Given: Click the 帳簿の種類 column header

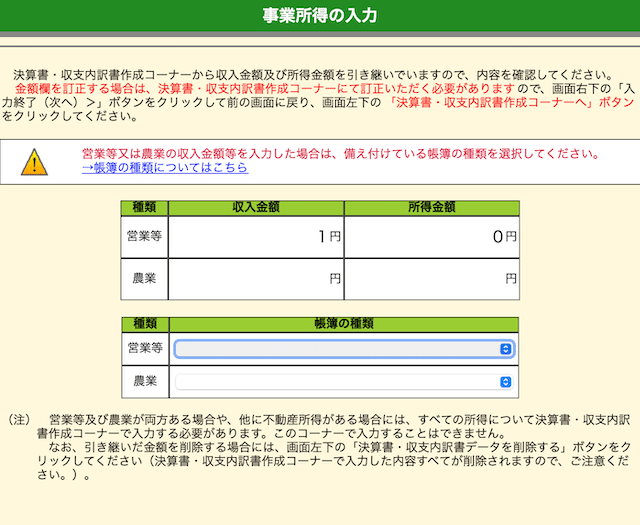Looking at the screenshot, I should [344, 324].
